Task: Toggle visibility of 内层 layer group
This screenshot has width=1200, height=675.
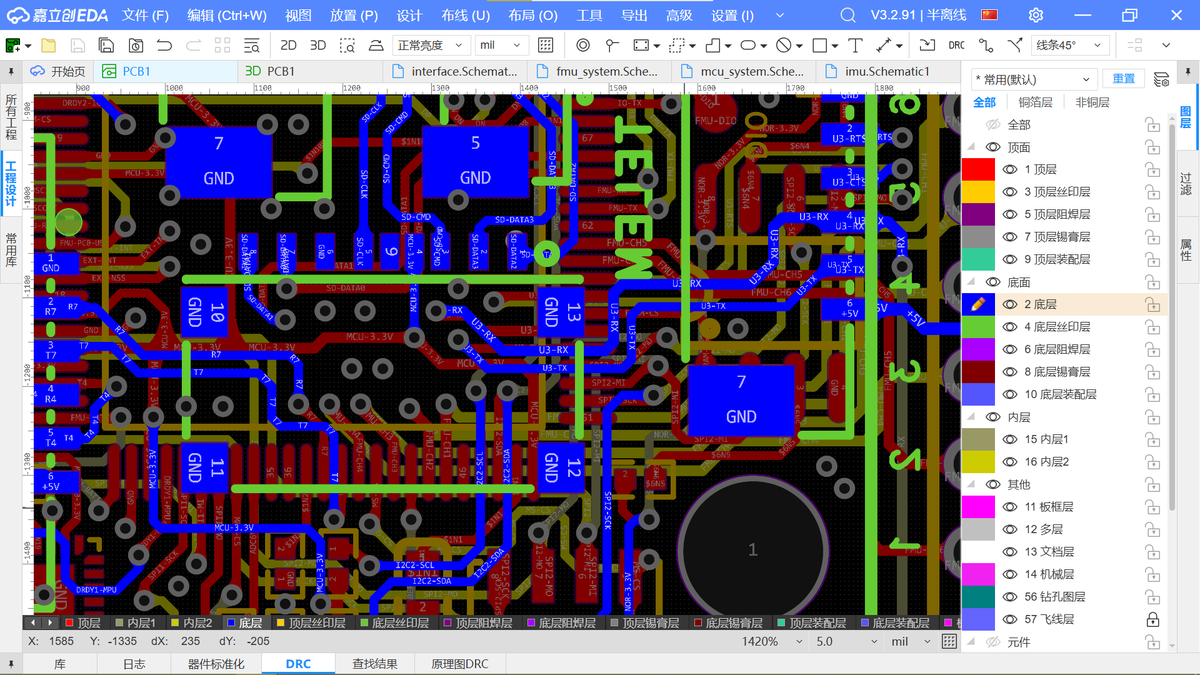Action: (x=993, y=417)
